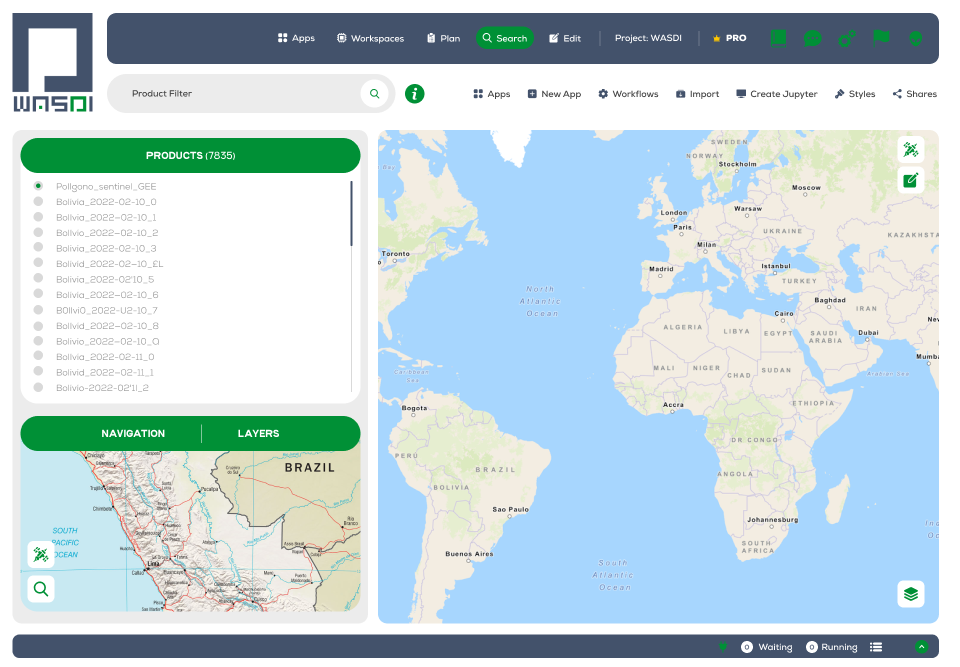Screen dimensions: 960x667
Task: Select radio for Bolivia_2022-02-10_0
Action: coord(38,201)
